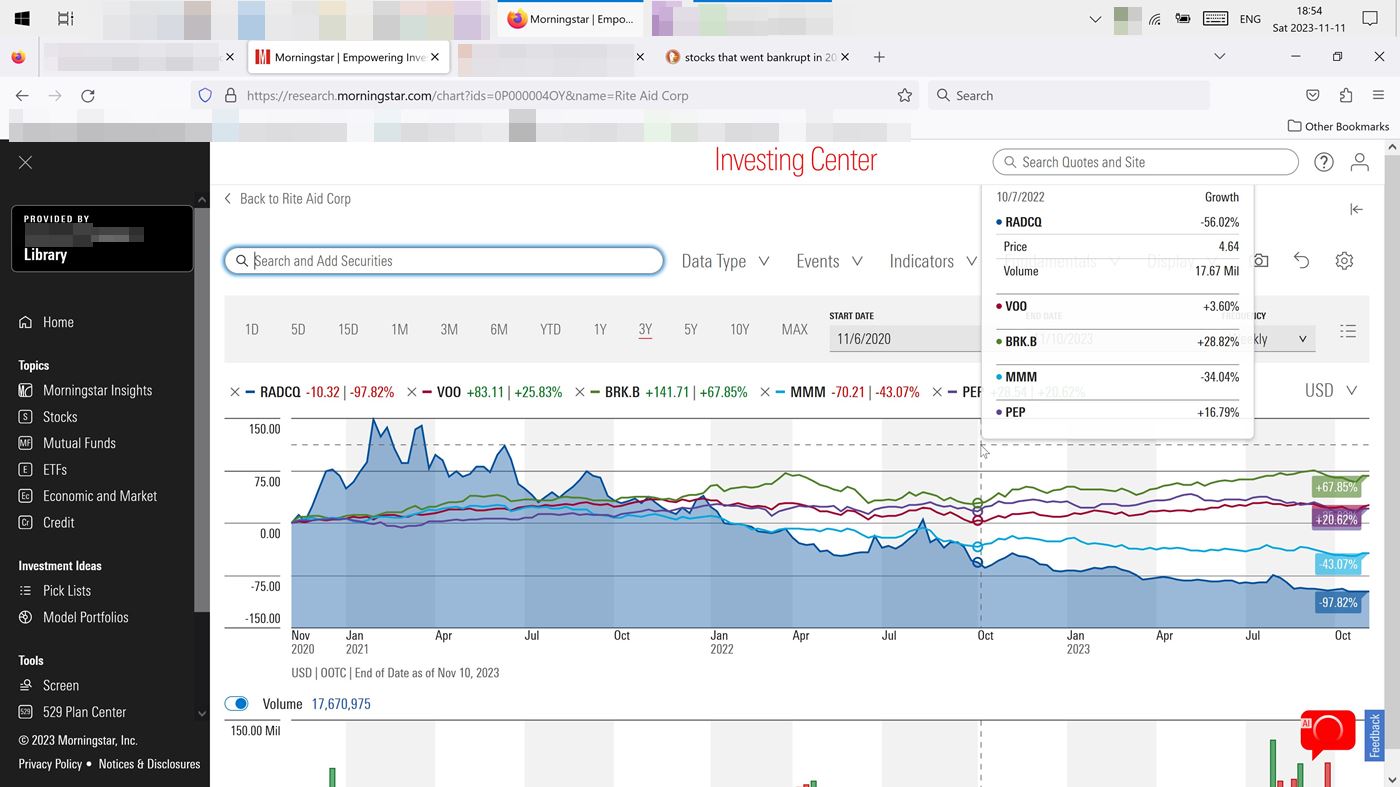Select the YTD time range
Image resolution: width=1400 pixels, height=787 pixels.
pyautogui.click(x=550, y=329)
